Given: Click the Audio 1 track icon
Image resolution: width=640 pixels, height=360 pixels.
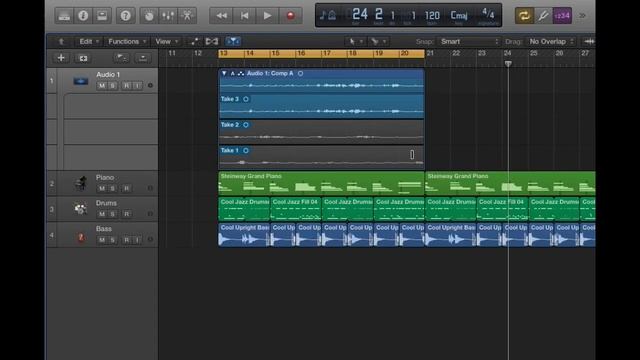Looking at the screenshot, I should 81,81.
